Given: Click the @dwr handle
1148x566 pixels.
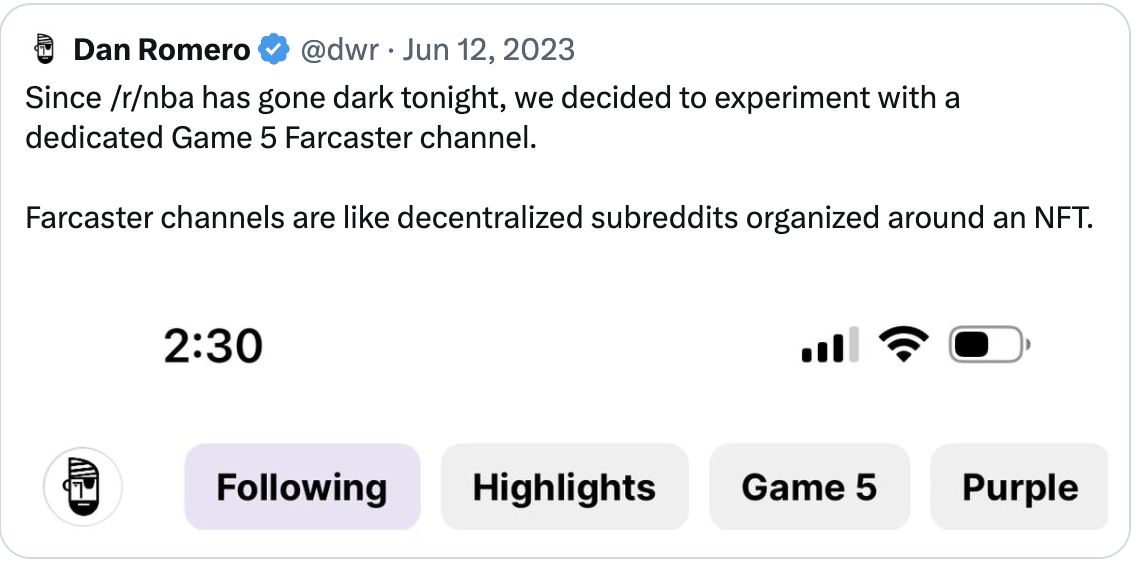Looking at the screenshot, I should pyautogui.click(x=339, y=49).
